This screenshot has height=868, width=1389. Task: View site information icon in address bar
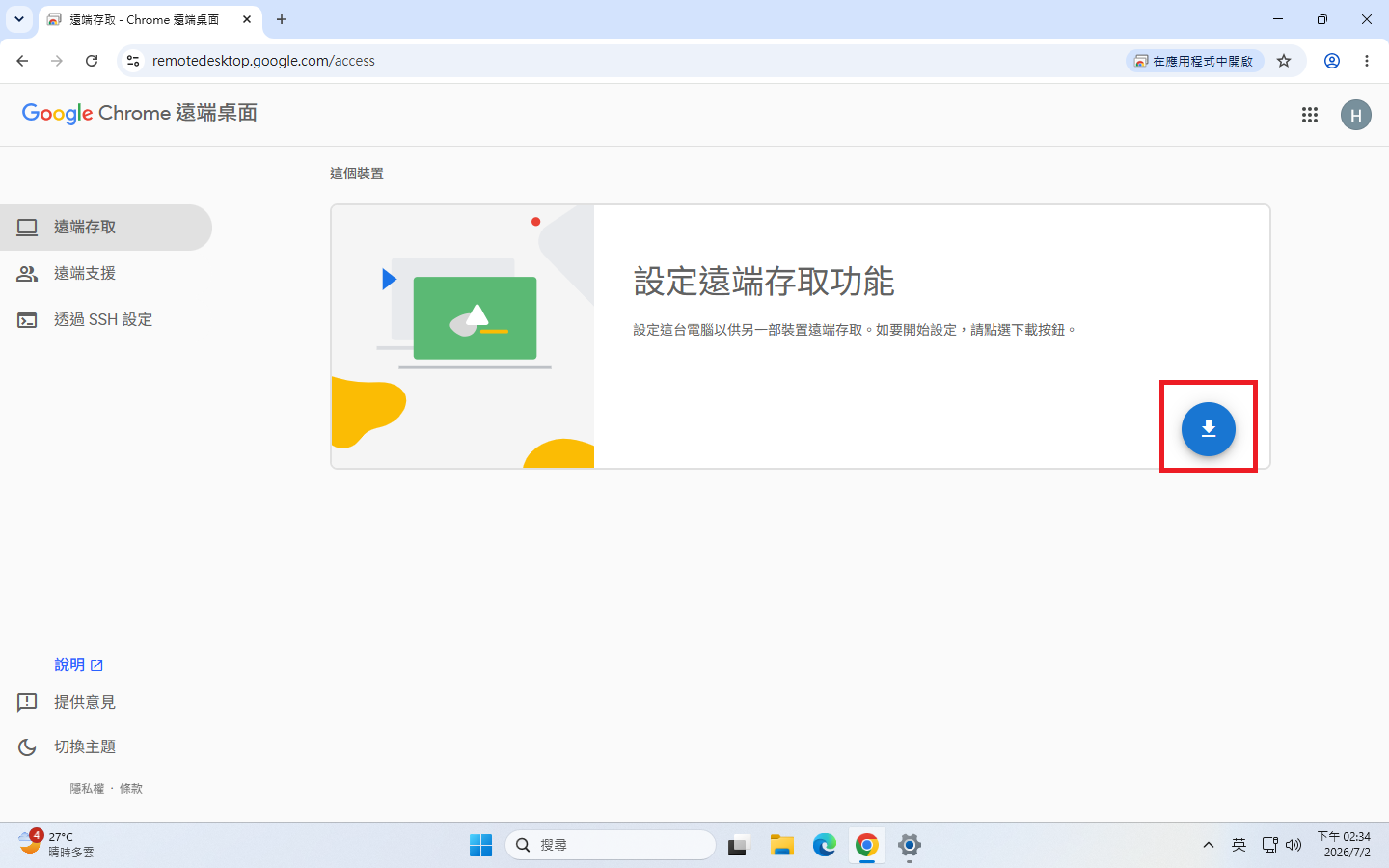point(133,61)
